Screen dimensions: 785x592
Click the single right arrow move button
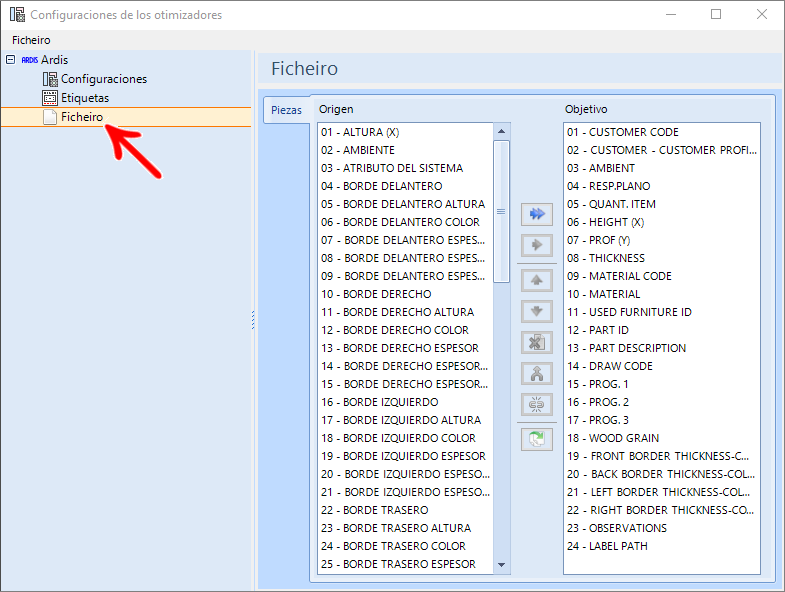pyautogui.click(x=537, y=245)
